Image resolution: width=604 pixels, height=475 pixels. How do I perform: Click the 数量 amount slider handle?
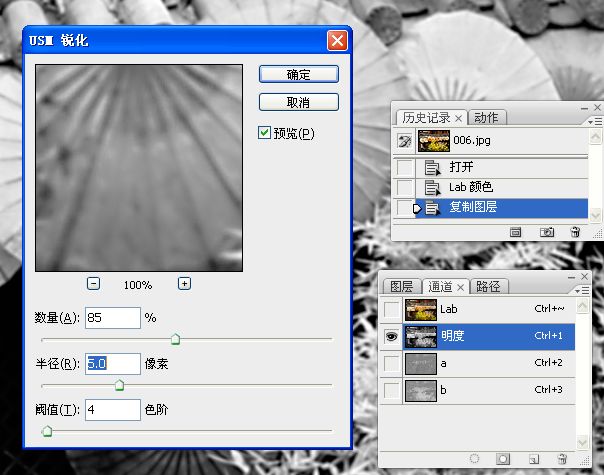tap(175, 339)
